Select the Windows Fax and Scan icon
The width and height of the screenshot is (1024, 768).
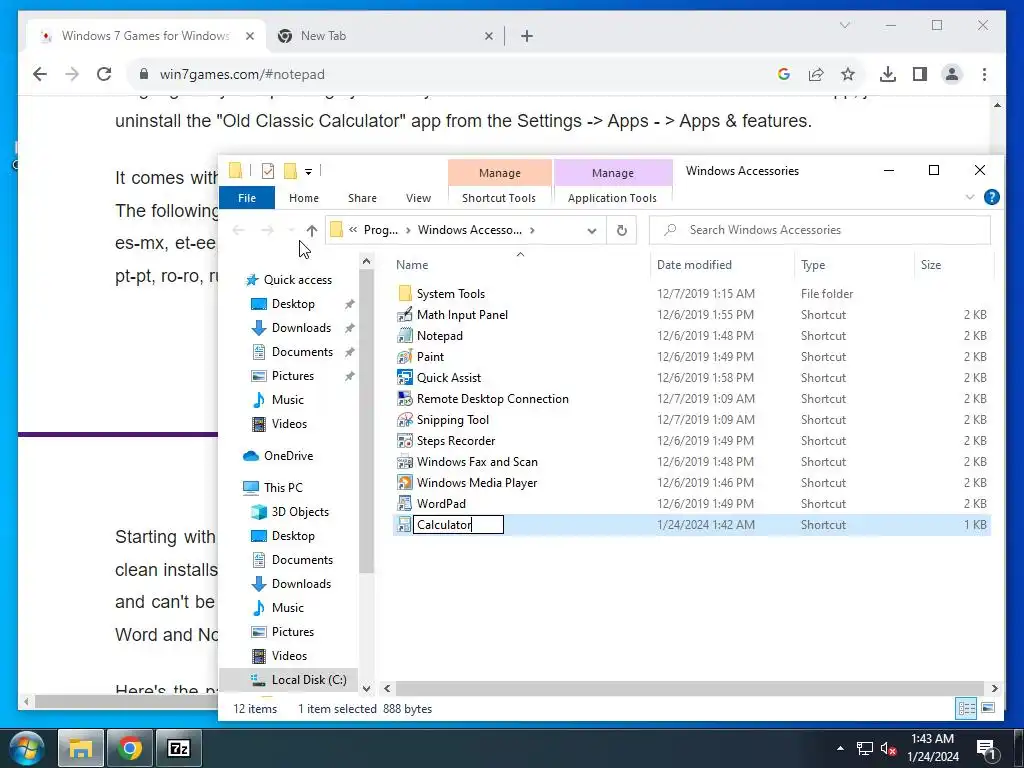[x=405, y=462]
